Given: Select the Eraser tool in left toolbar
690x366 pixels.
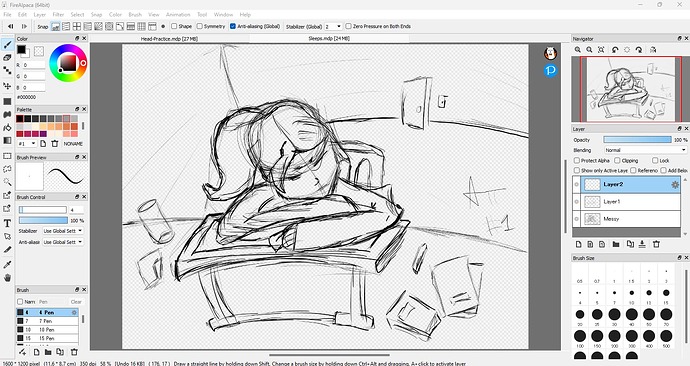Looking at the screenshot, I should click(7, 57).
